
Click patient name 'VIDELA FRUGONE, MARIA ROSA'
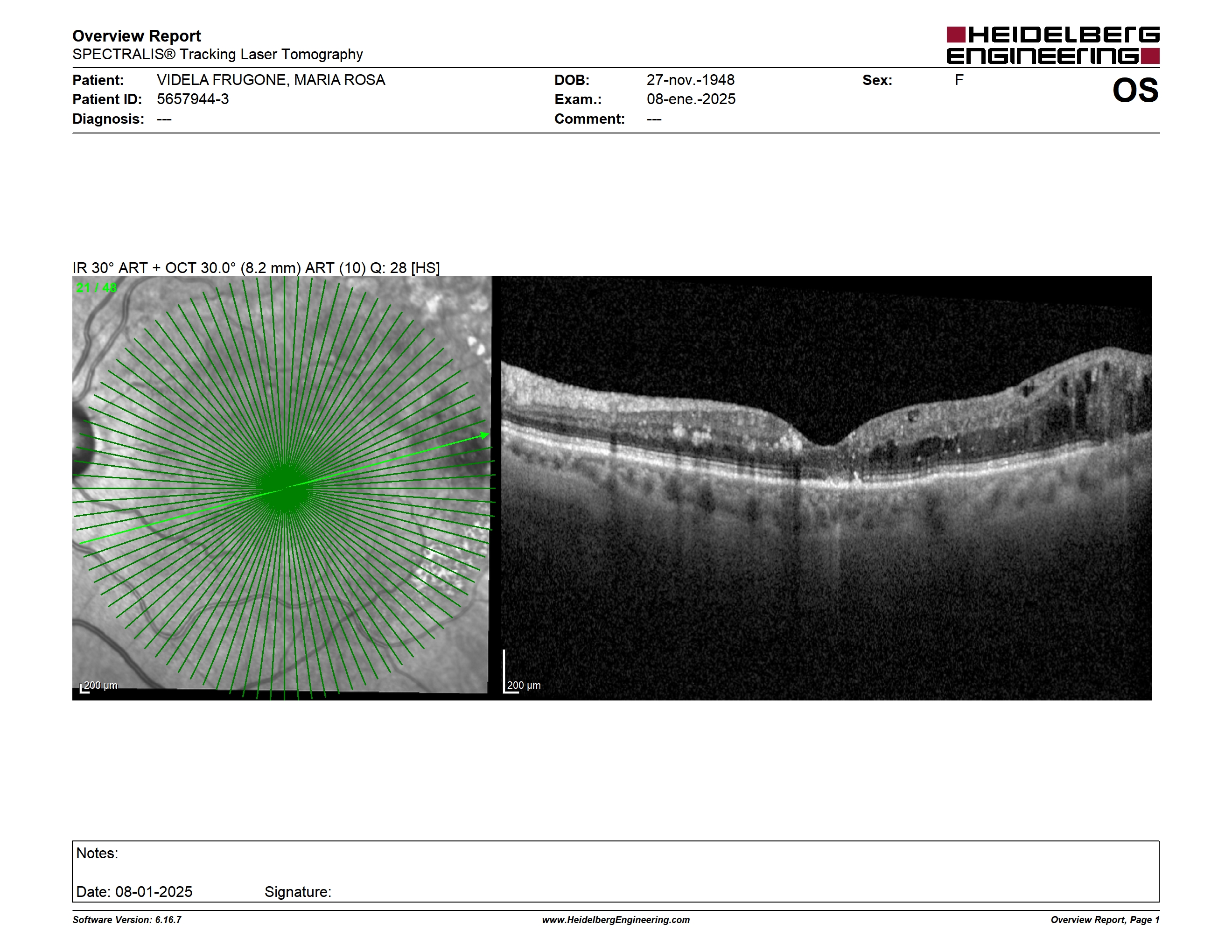tap(271, 80)
